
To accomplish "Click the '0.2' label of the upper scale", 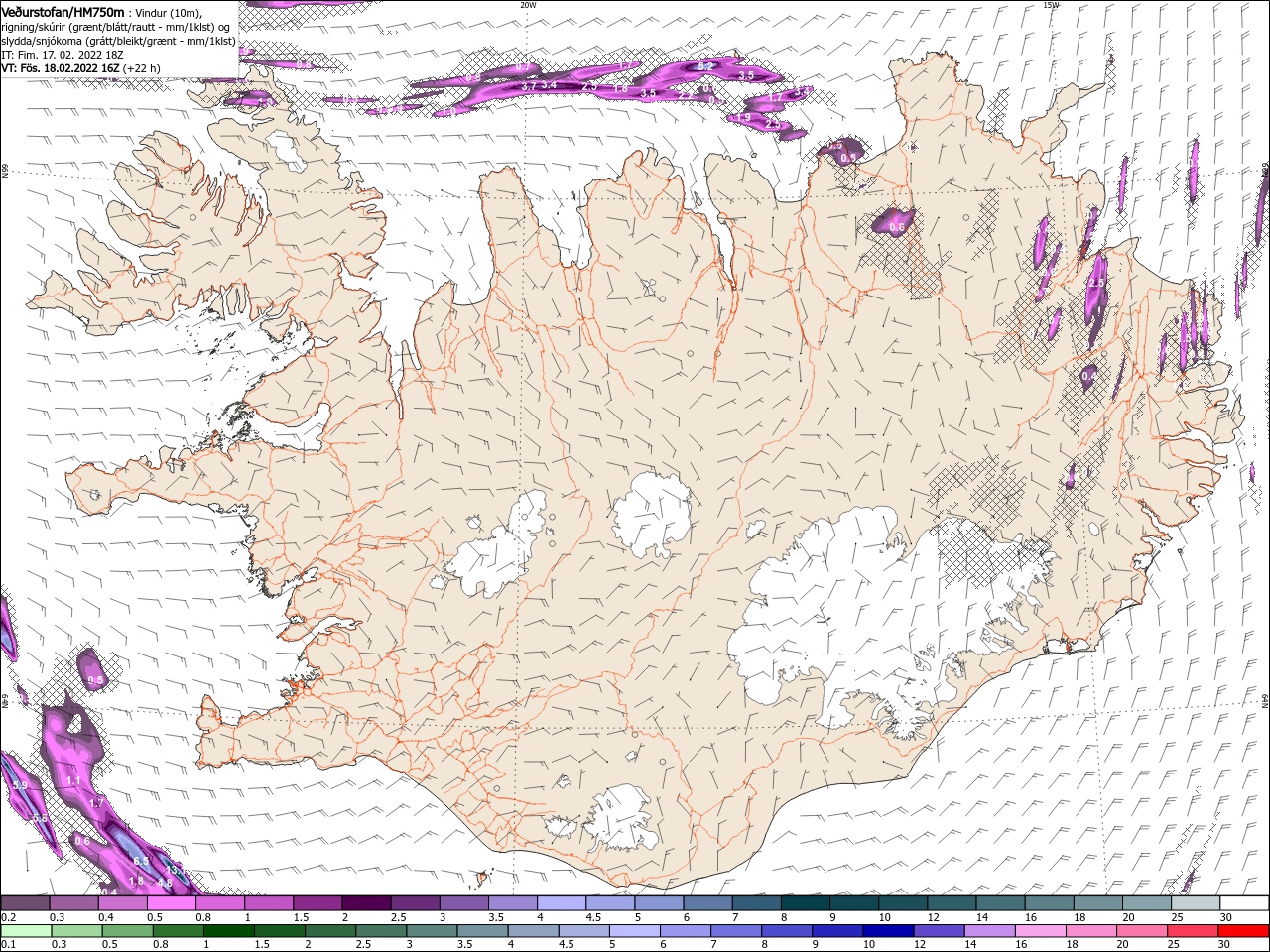I will click(9, 917).
